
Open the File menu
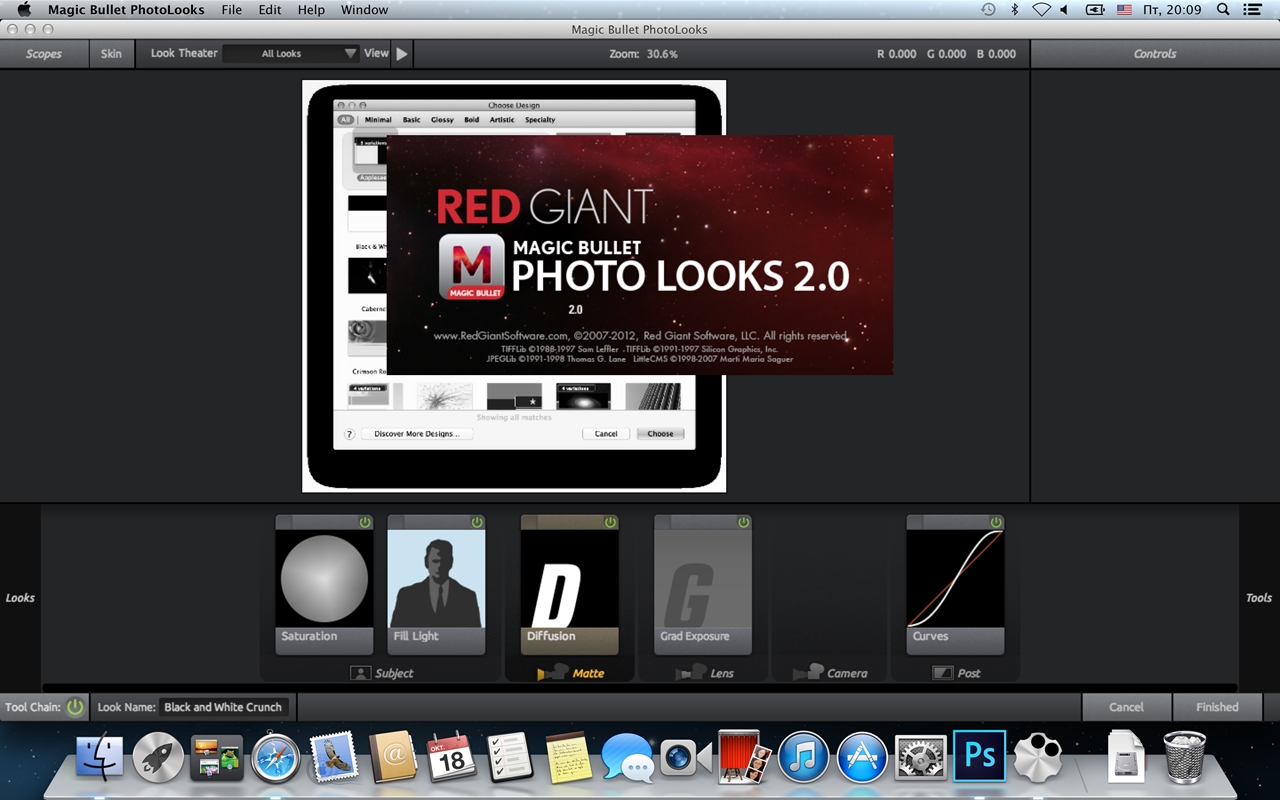[x=232, y=10]
